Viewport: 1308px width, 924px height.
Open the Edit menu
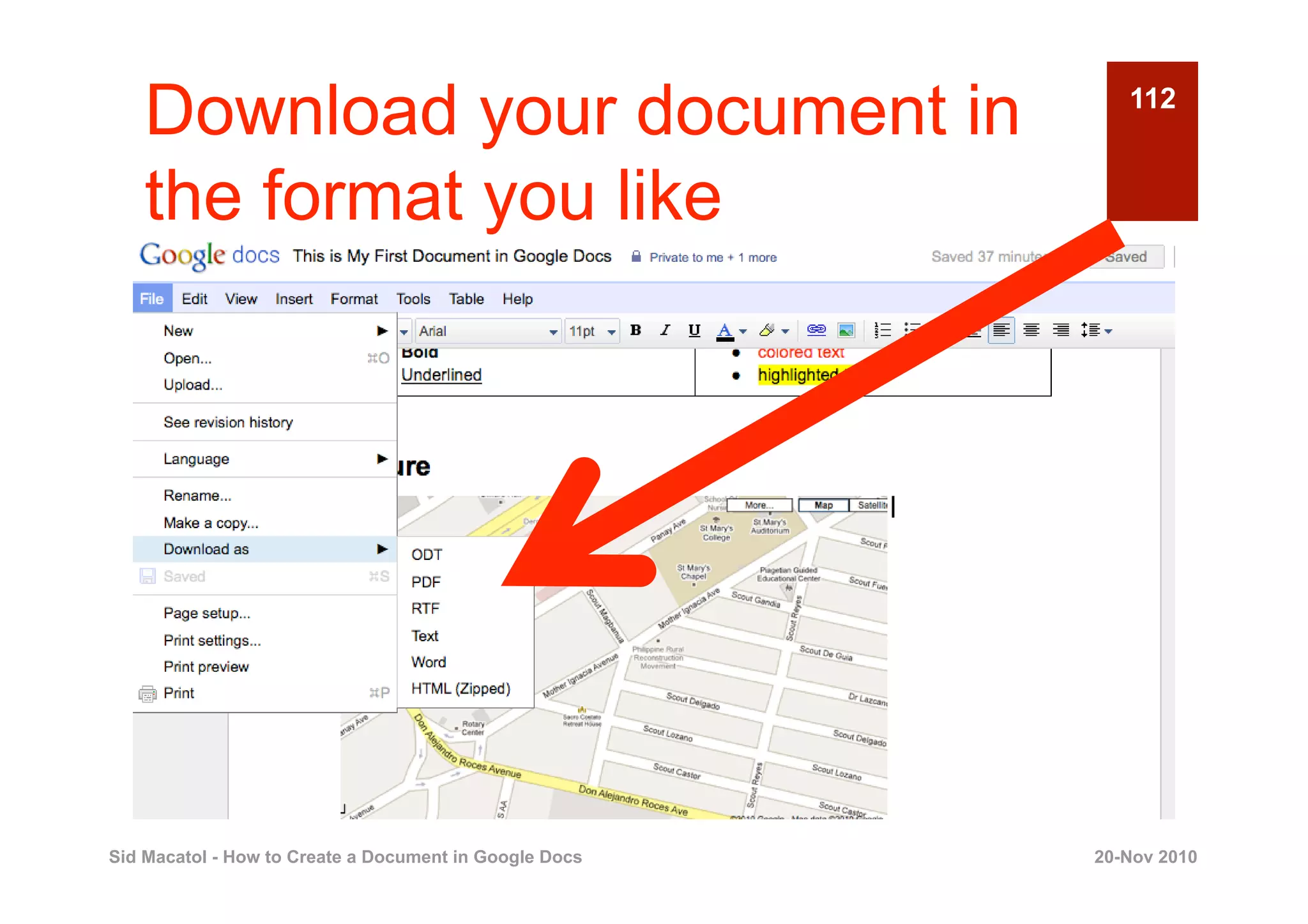click(194, 299)
